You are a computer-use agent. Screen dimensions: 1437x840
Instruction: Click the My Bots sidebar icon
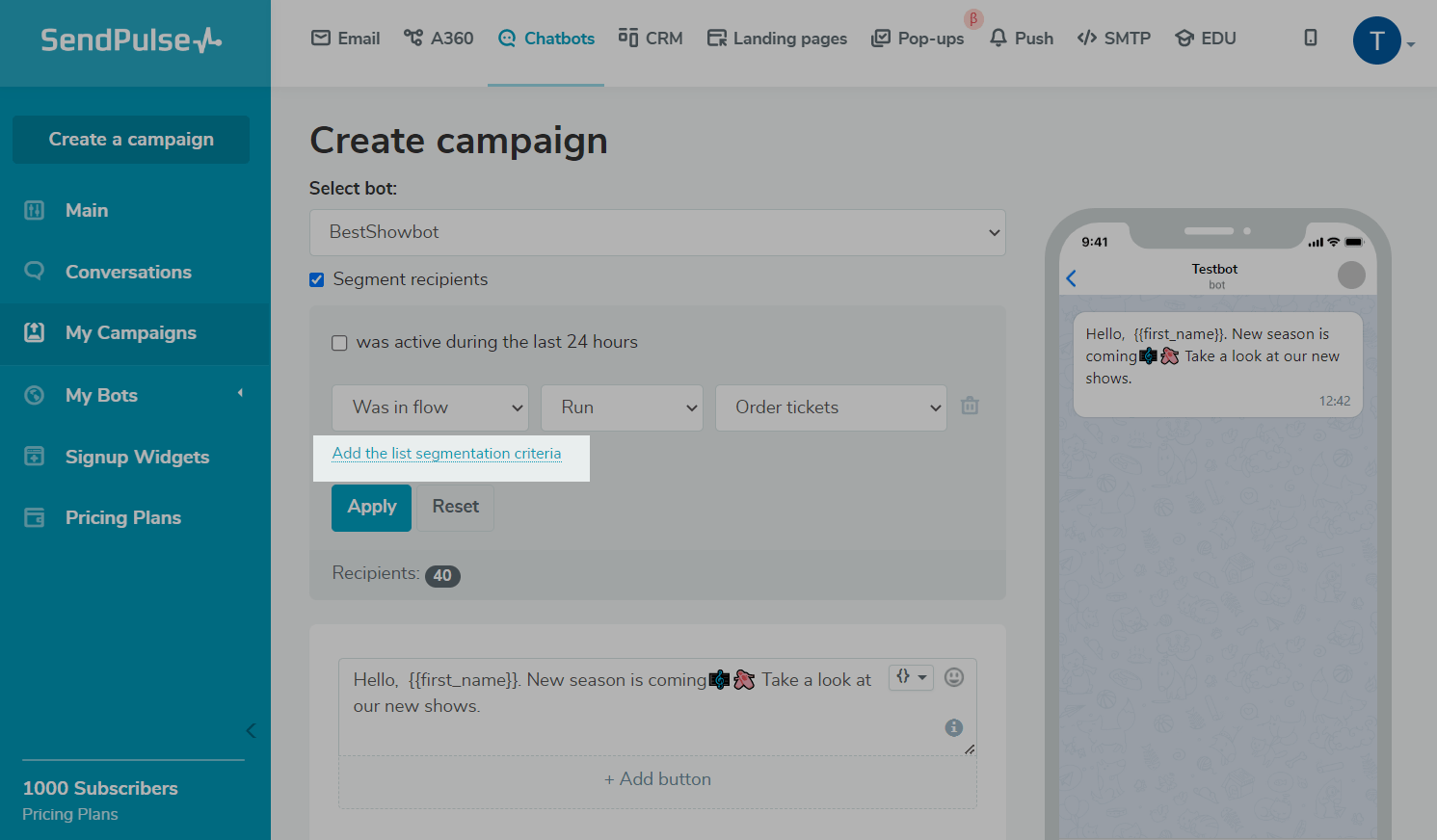coord(34,395)
